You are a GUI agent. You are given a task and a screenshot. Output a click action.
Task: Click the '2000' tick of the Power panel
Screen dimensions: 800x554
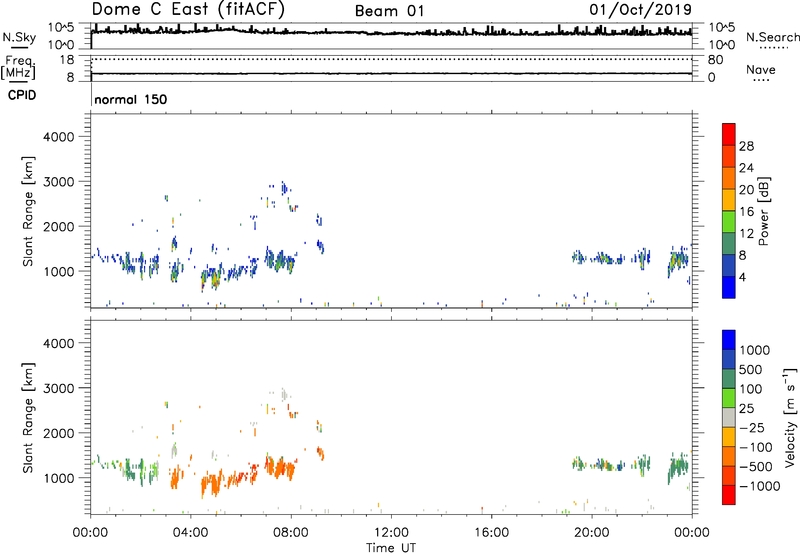[x=59, y=226]
